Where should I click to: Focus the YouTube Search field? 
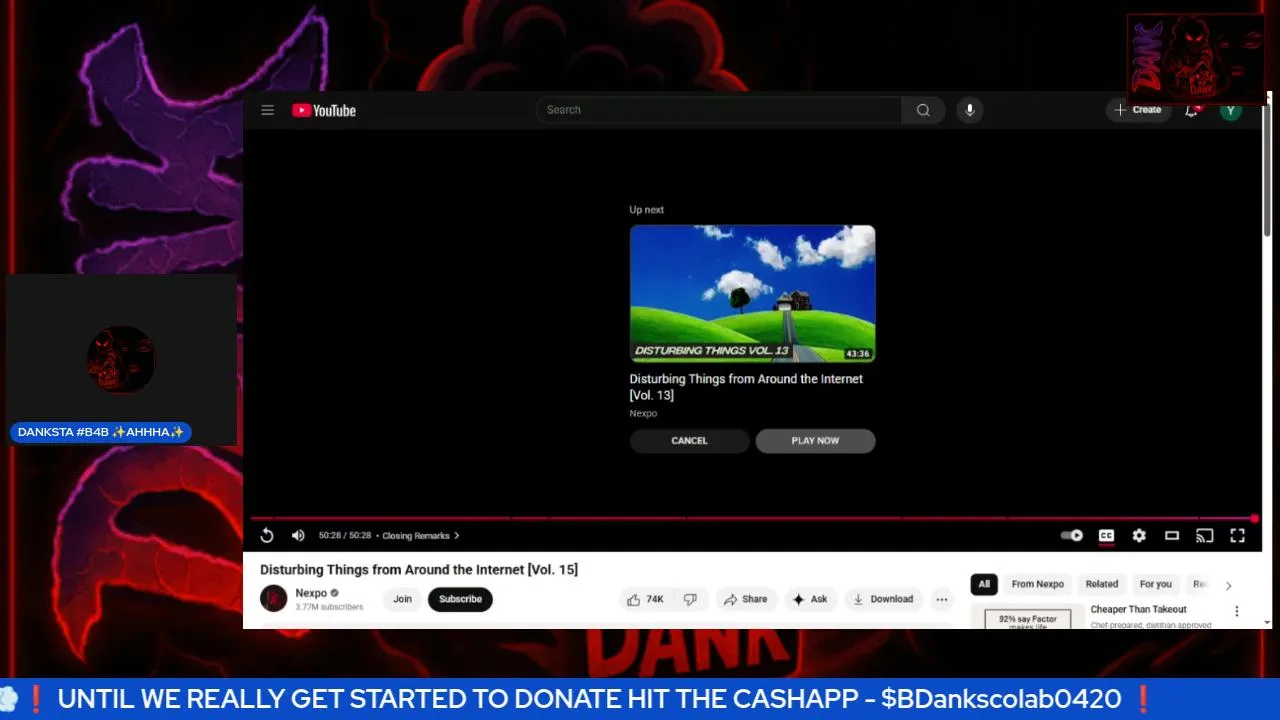coord(719,110)
